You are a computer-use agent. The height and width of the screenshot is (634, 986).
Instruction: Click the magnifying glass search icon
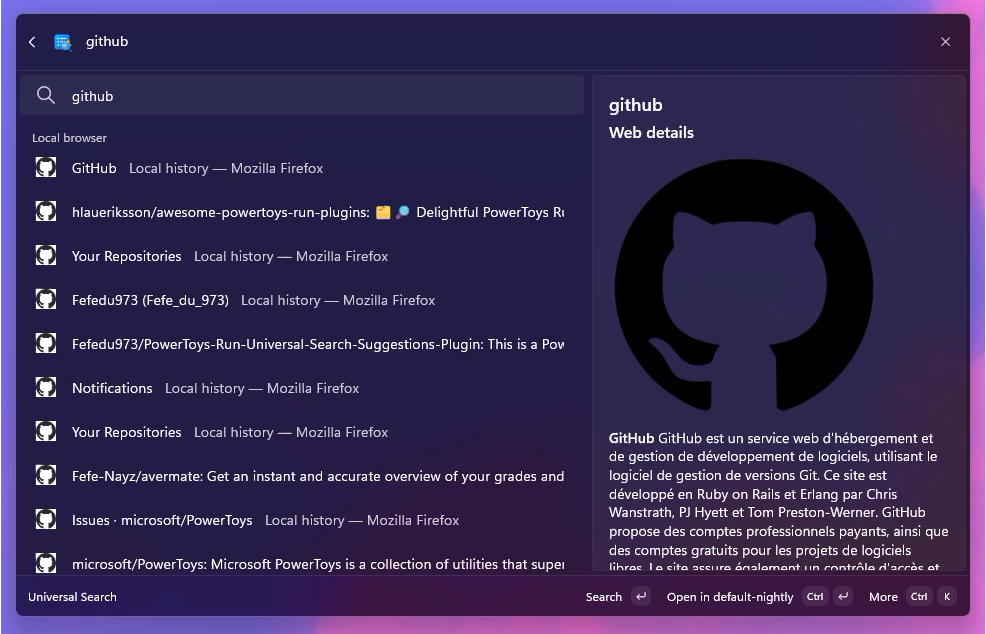click(x=46, y=96)
